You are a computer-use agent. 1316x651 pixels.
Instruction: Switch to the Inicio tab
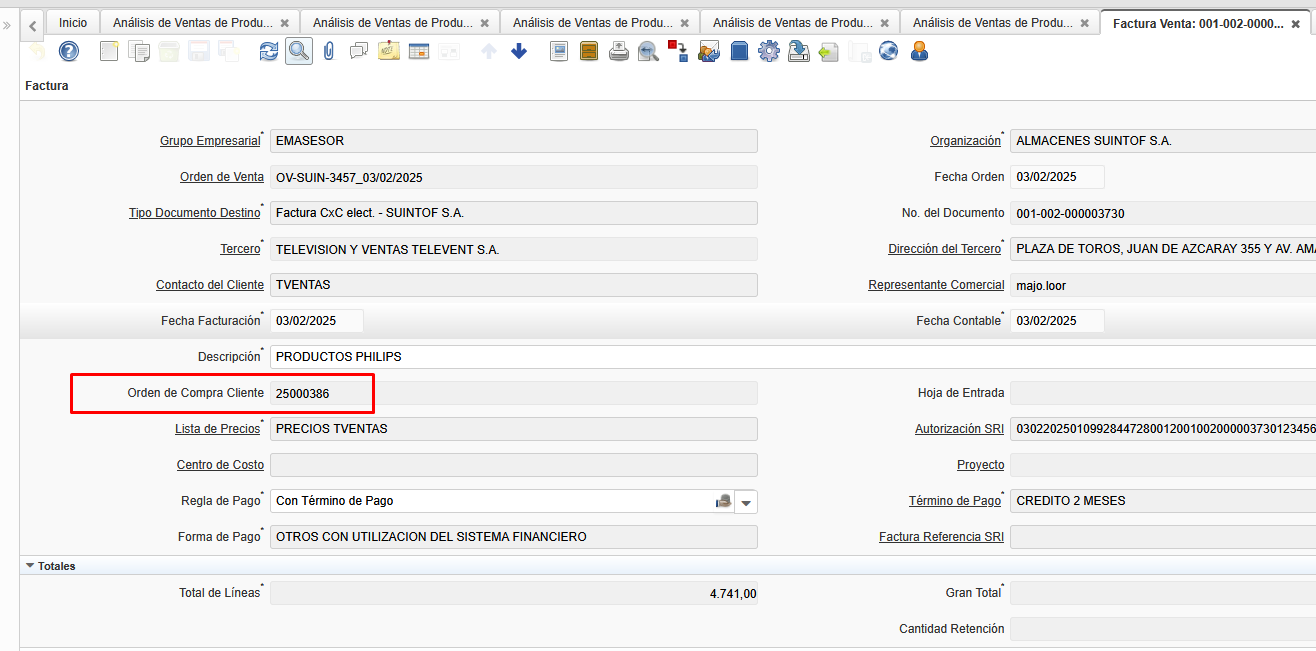click(x=73, y=22)
